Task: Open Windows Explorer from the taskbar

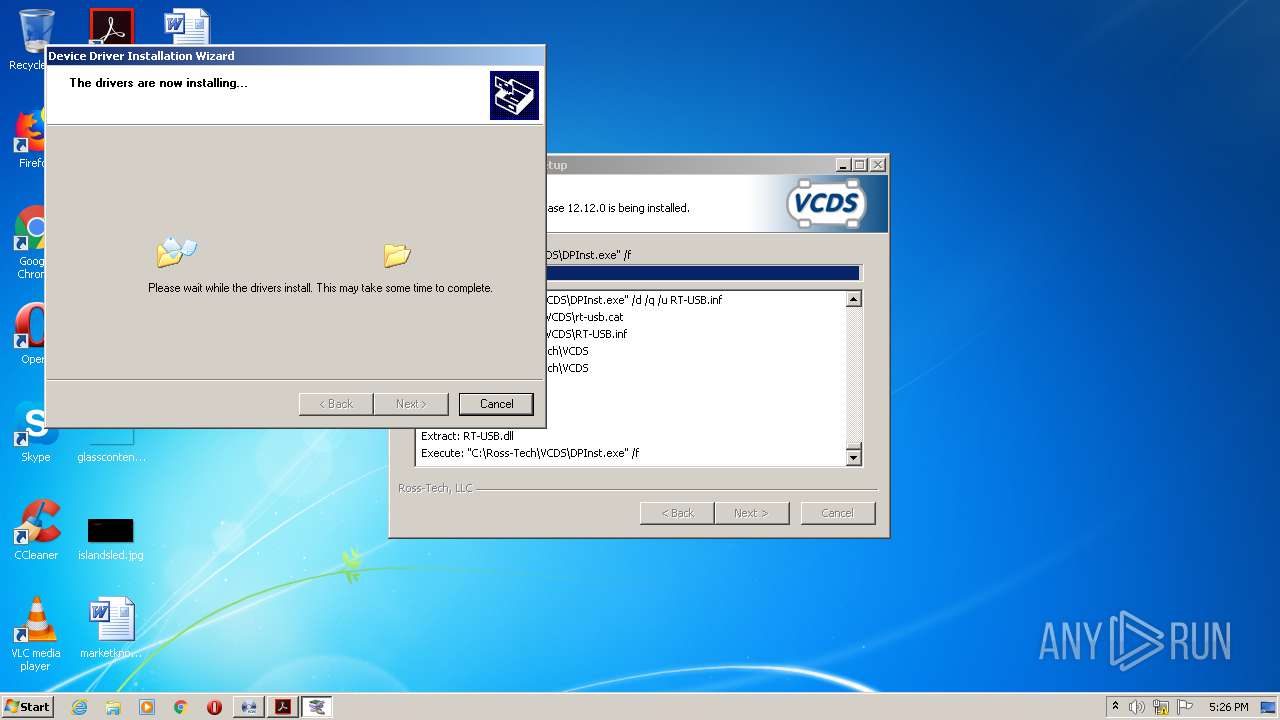Action: click(x=113, y=707)
